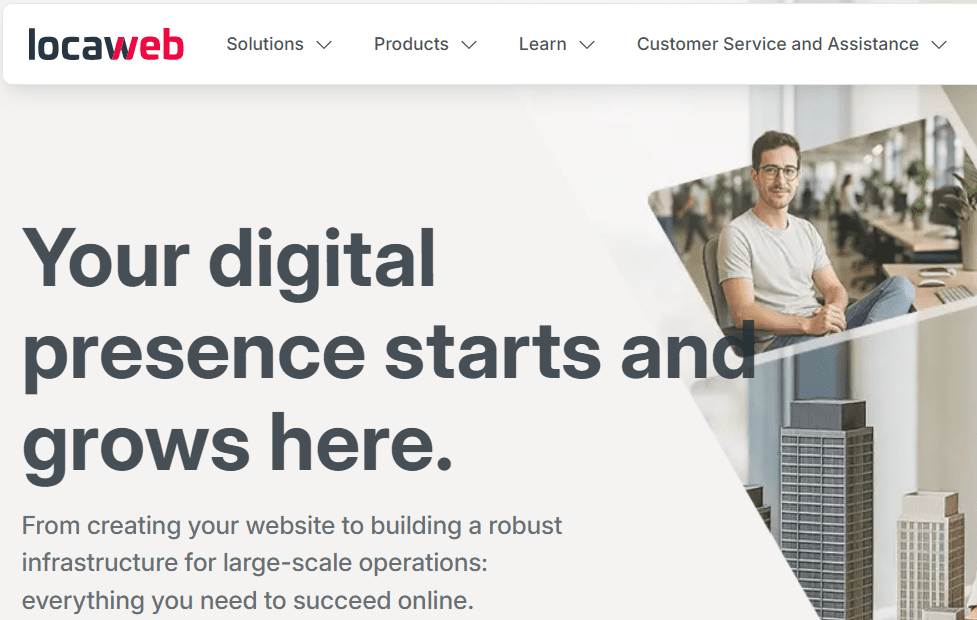Open Customer Service and Assistance menu
Viewport: 977px width, 620px height.
click(x=778, y=44)
